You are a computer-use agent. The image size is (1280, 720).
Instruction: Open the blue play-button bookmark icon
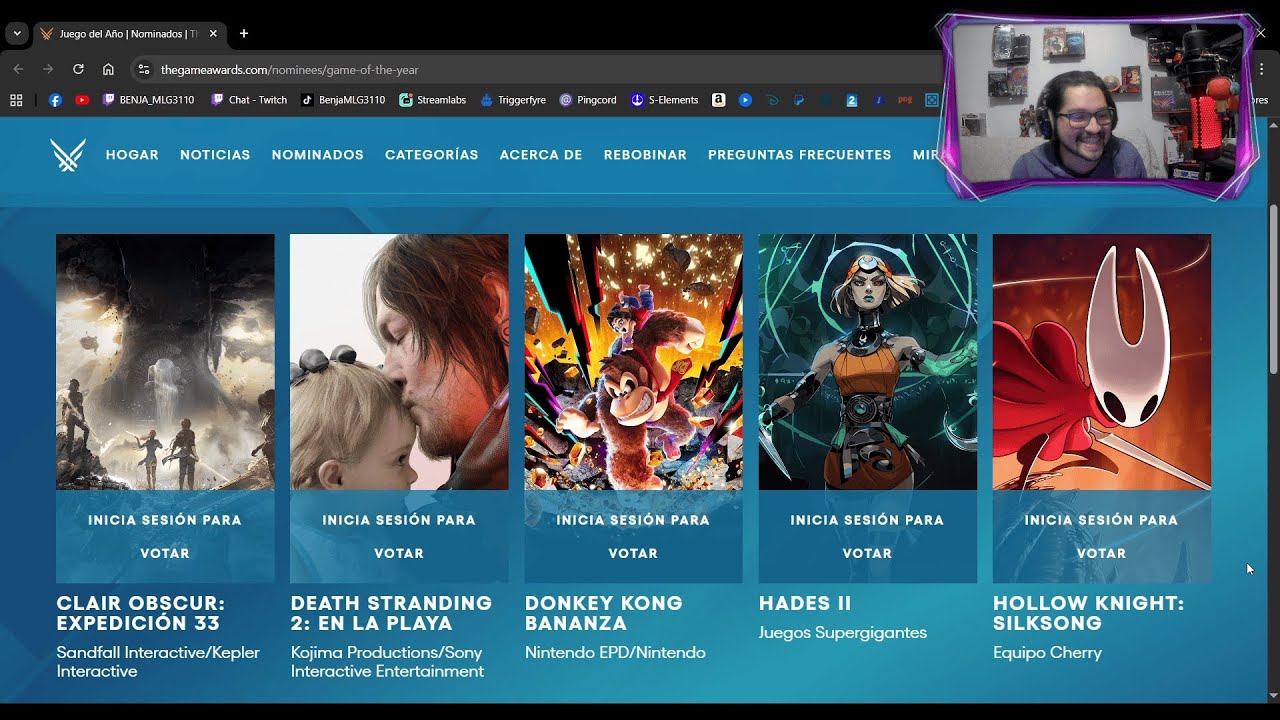click(x=745, y=100)
